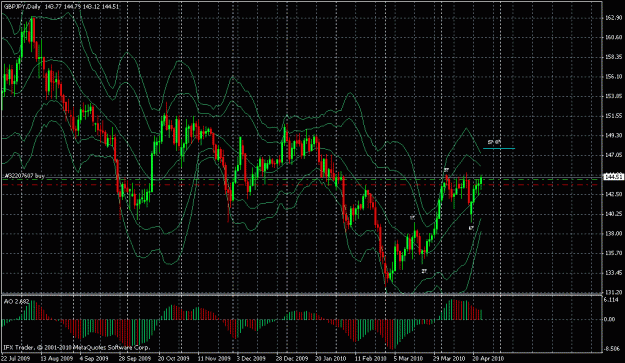Image resolution: width=625 pixels, height=363 pixels.
Task: Click the 149.30 price axis label
Action: pos(613,135)
